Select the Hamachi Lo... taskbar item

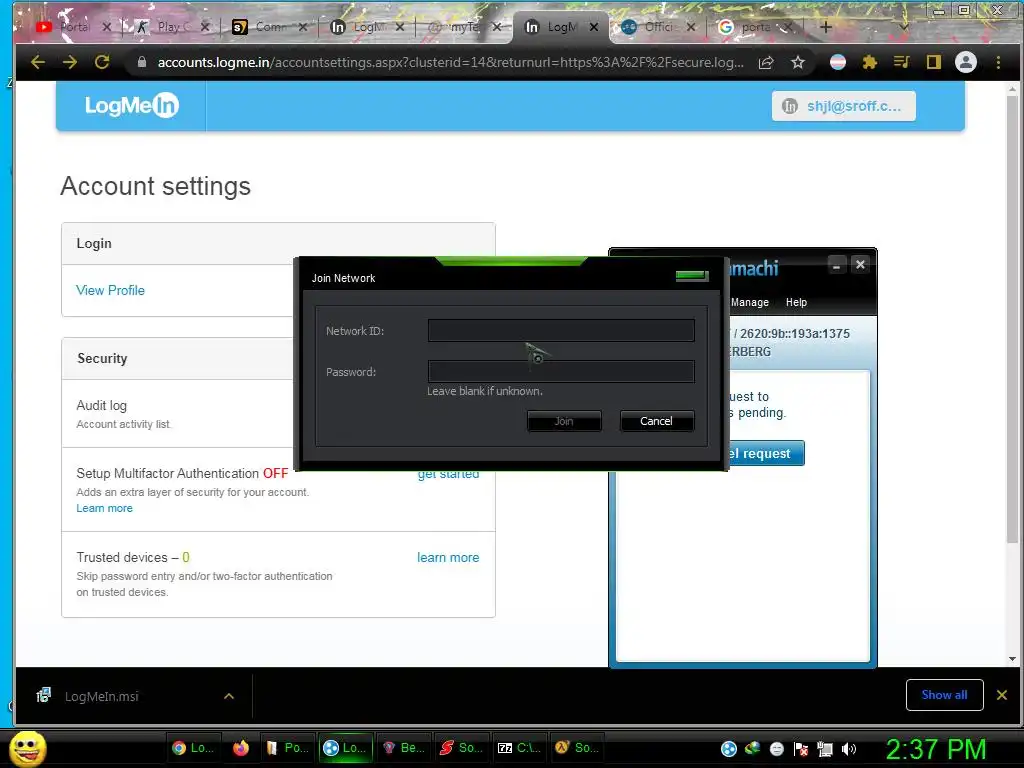pyautogui.click(x=345, y=748)
